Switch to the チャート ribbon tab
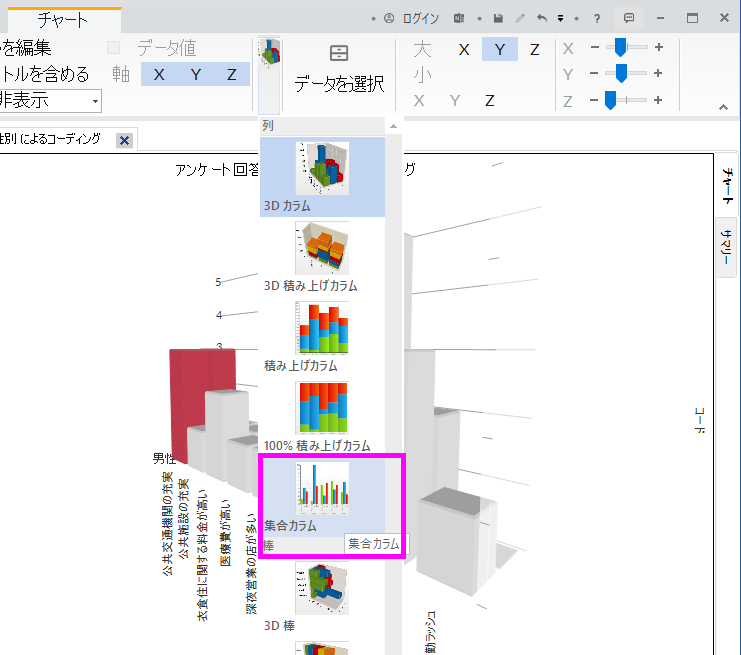This screenshot has width=741, height=655. 62,20
